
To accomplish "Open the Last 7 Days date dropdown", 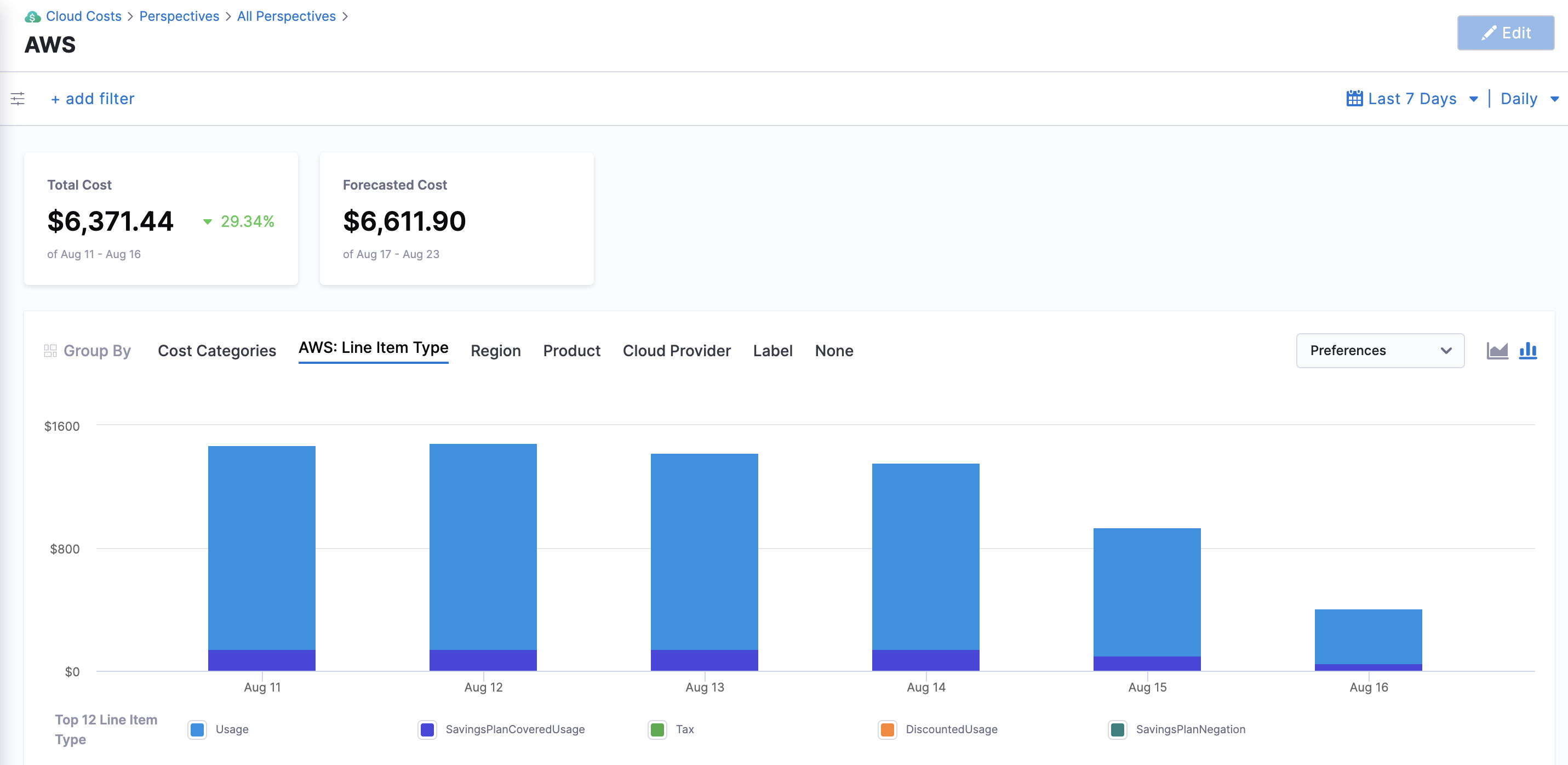I will pyautogui.click(x=1412, y=99).
